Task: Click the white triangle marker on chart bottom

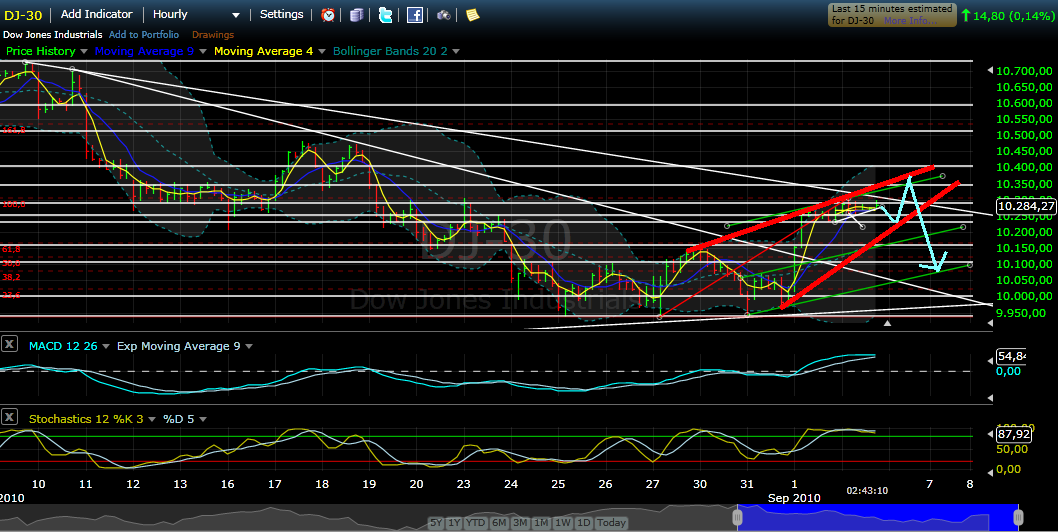Action: click(887, 323)
